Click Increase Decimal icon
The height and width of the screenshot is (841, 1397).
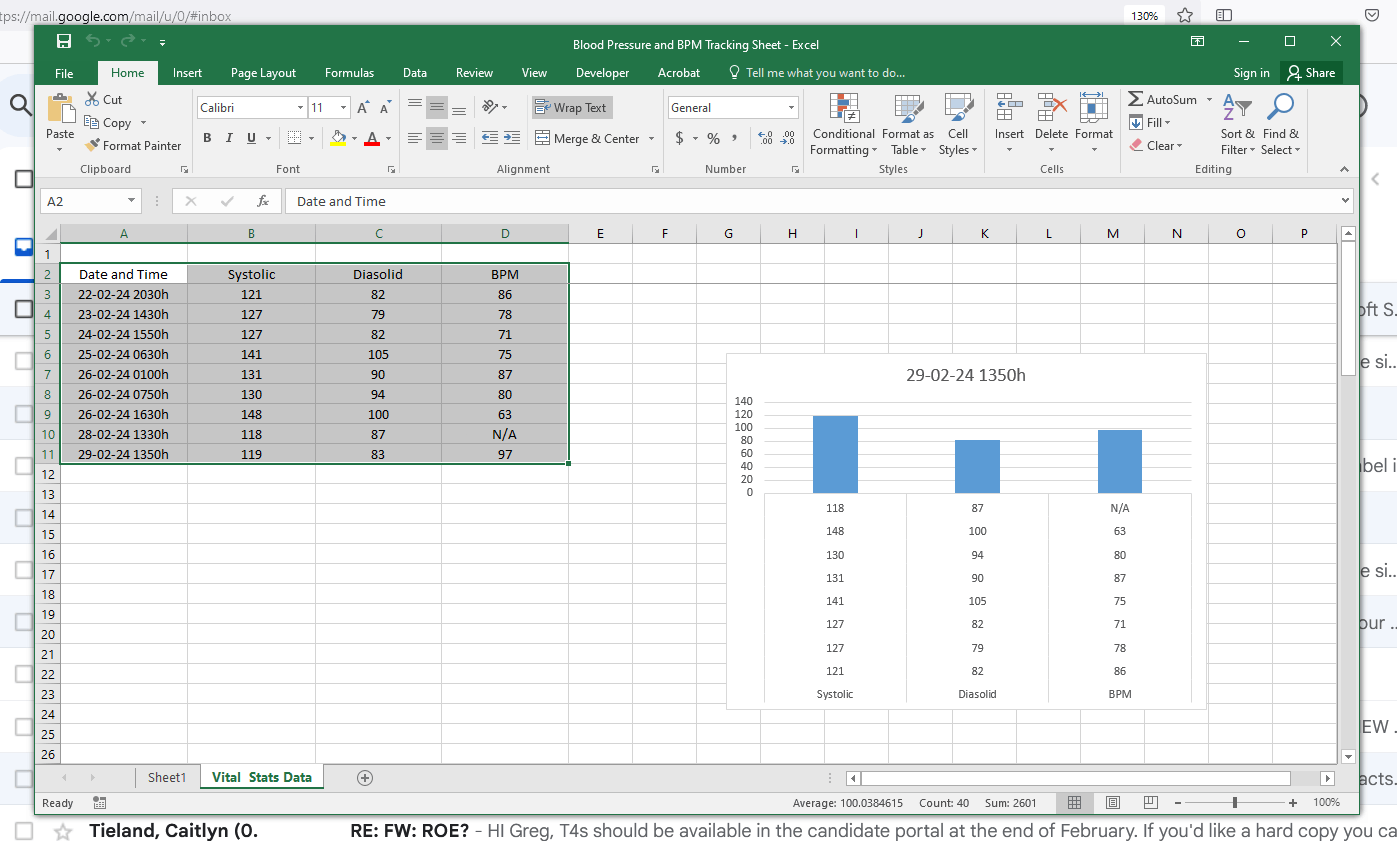[766, 138]
